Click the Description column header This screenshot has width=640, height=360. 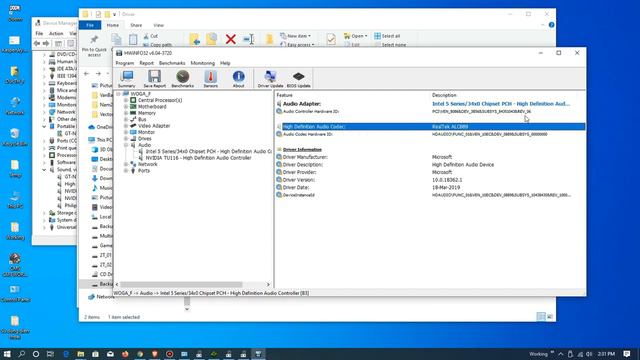click(x=444, y=95)
